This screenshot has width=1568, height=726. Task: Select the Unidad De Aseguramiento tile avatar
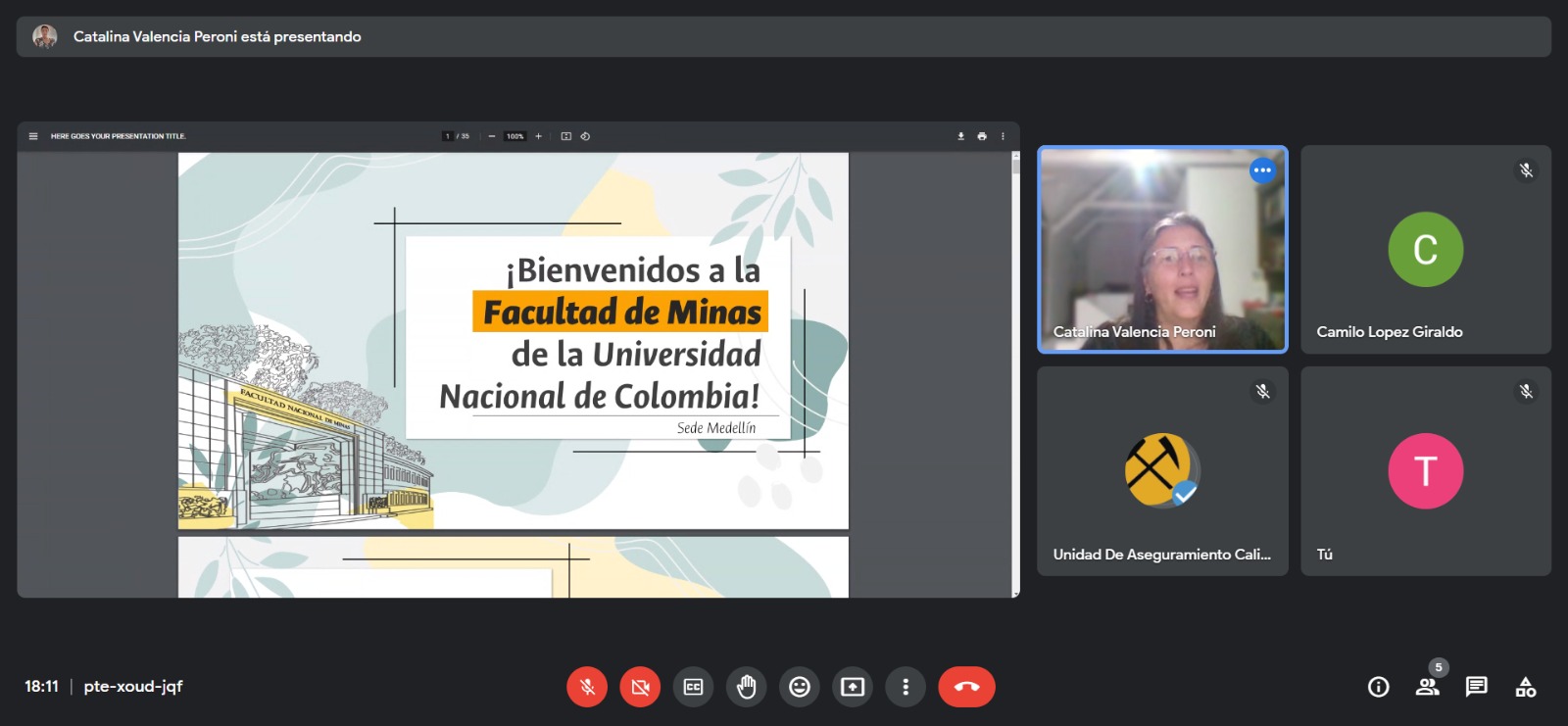(x=1162, y=470)
